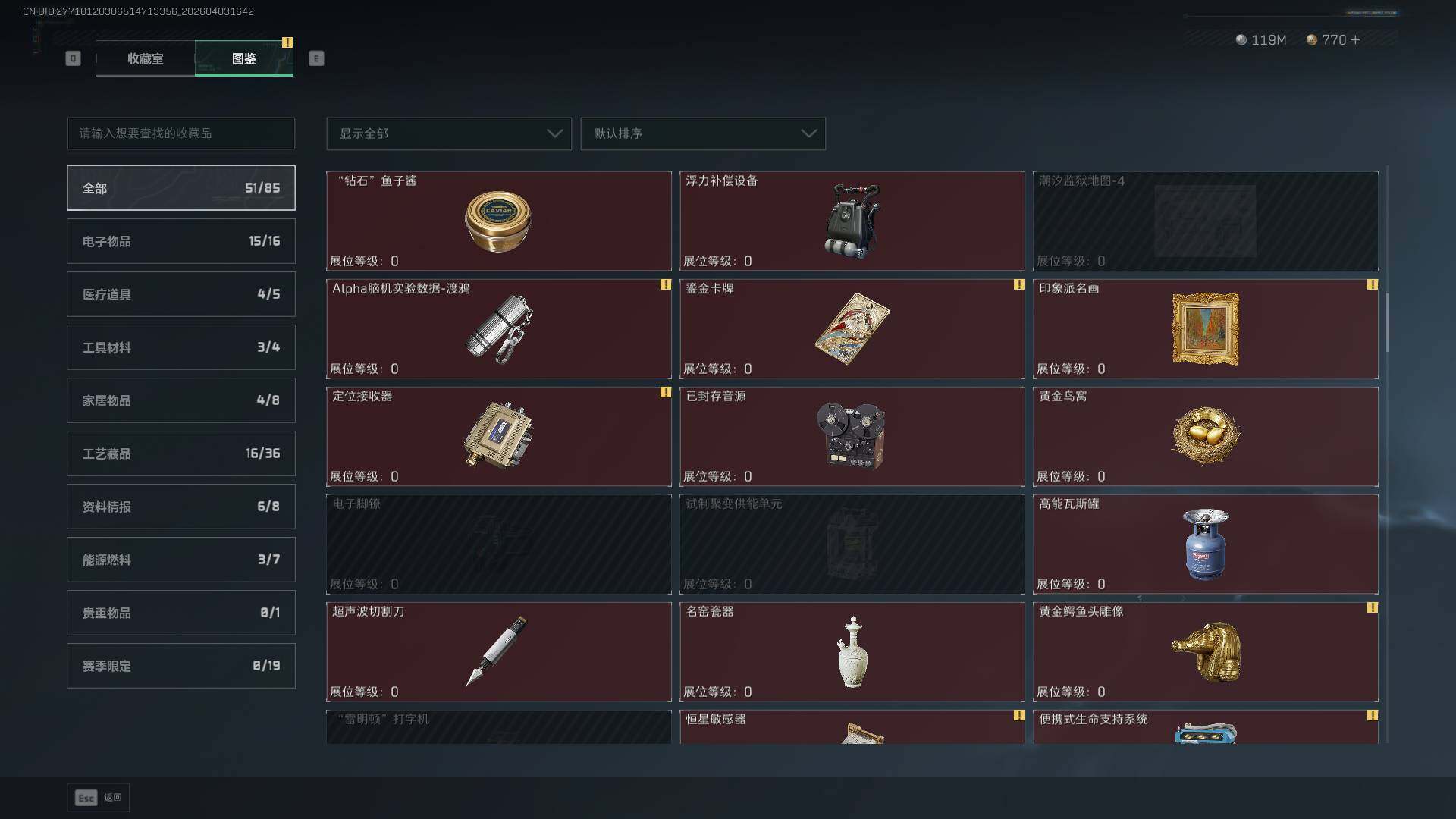Switch to the 图鉴 tab
Viewport: 1456px width, 819px height.
244,58
